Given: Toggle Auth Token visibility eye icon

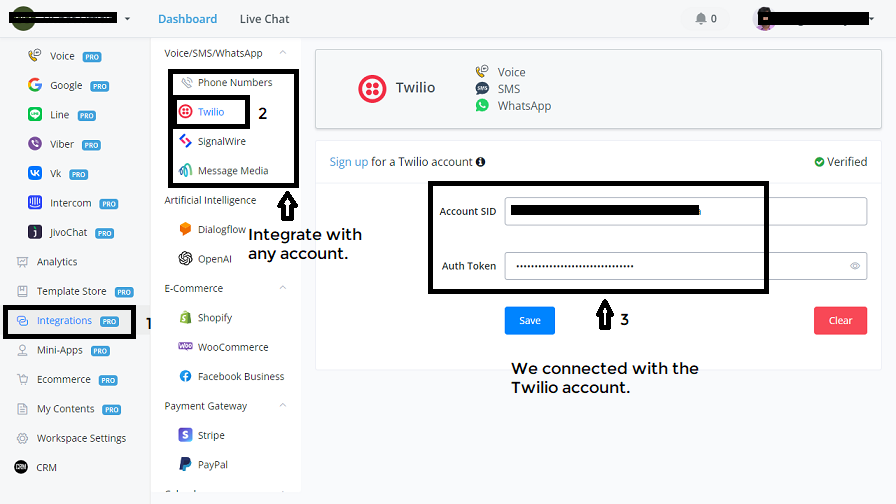Looking at the screenshot, I should [855, 266].
